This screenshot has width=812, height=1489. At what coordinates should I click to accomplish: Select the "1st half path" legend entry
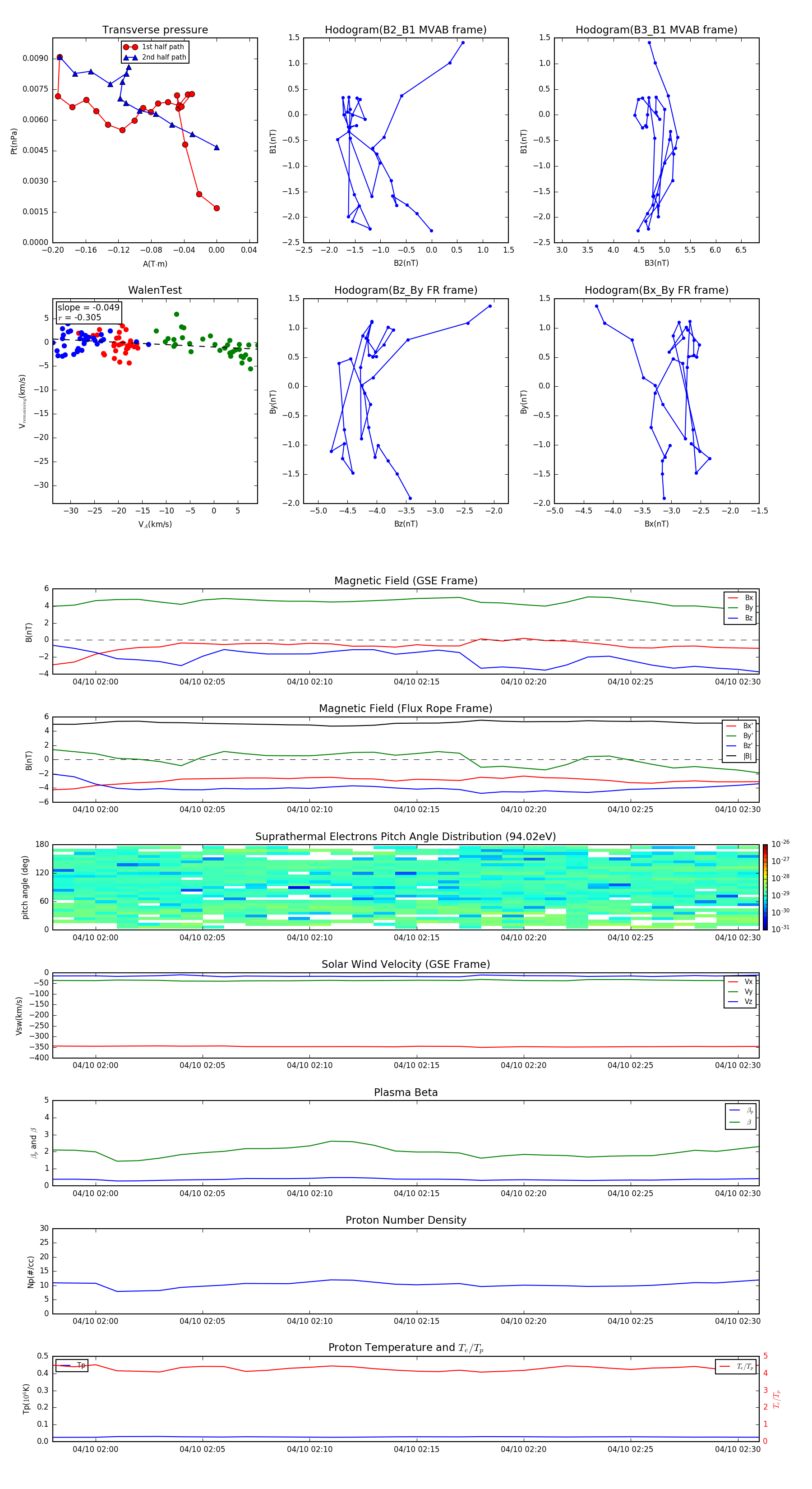tap(155, 47)
